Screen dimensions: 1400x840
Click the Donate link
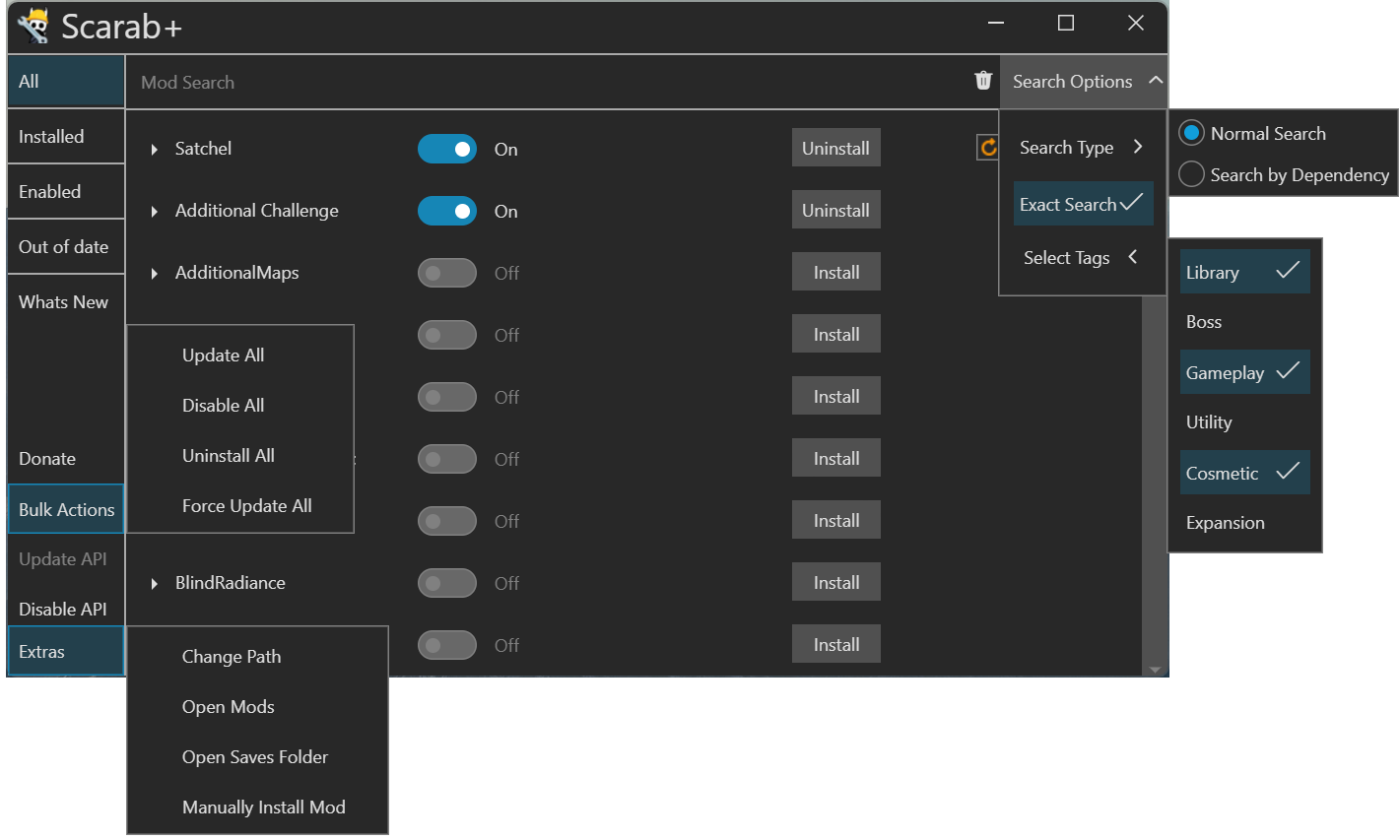(47, 458)
